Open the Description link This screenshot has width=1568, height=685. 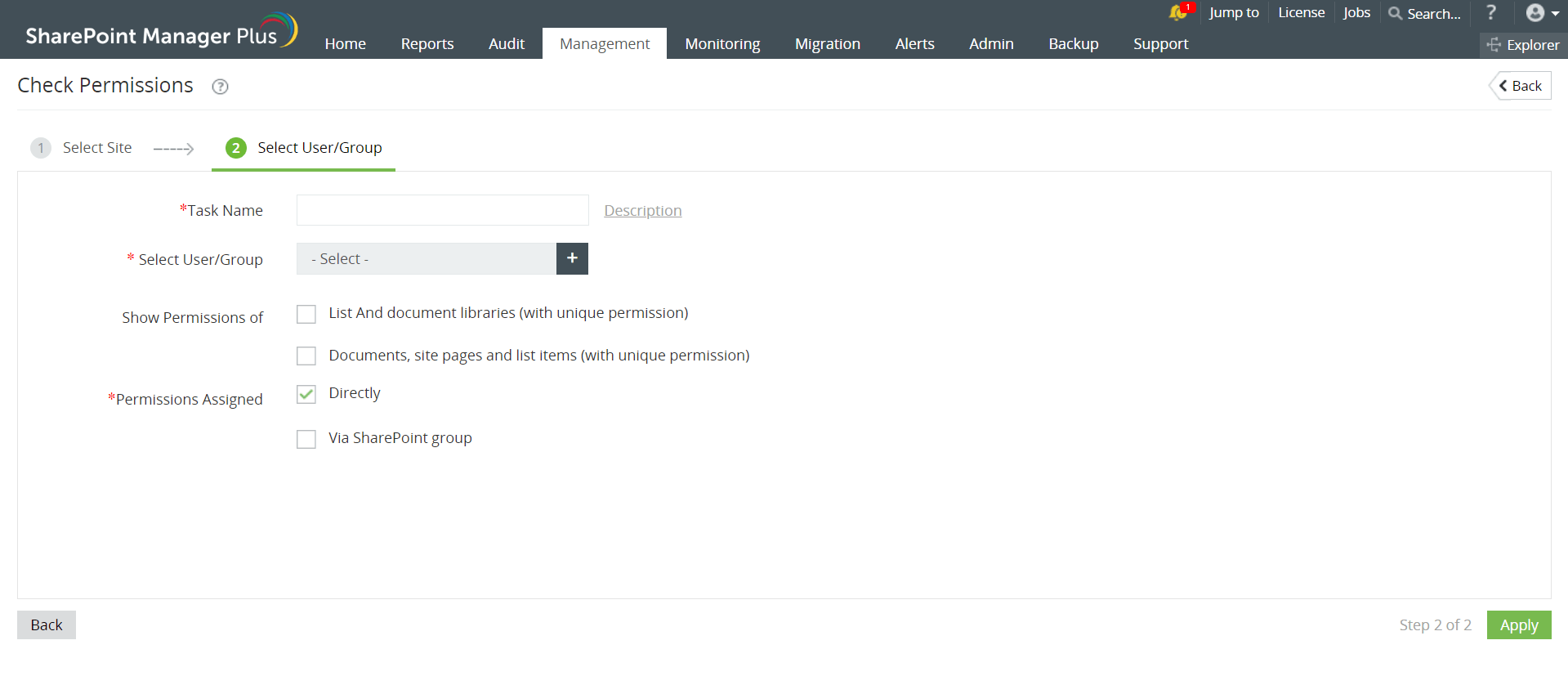click(x=643, y=211)
